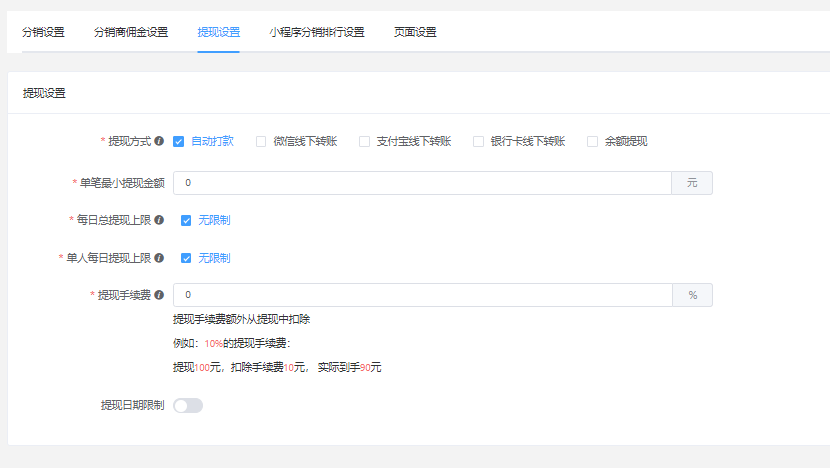Viewport: 830px width, 468px height.
Task: Click the 元 unit suffix
Action: click(x=692, y=183)
